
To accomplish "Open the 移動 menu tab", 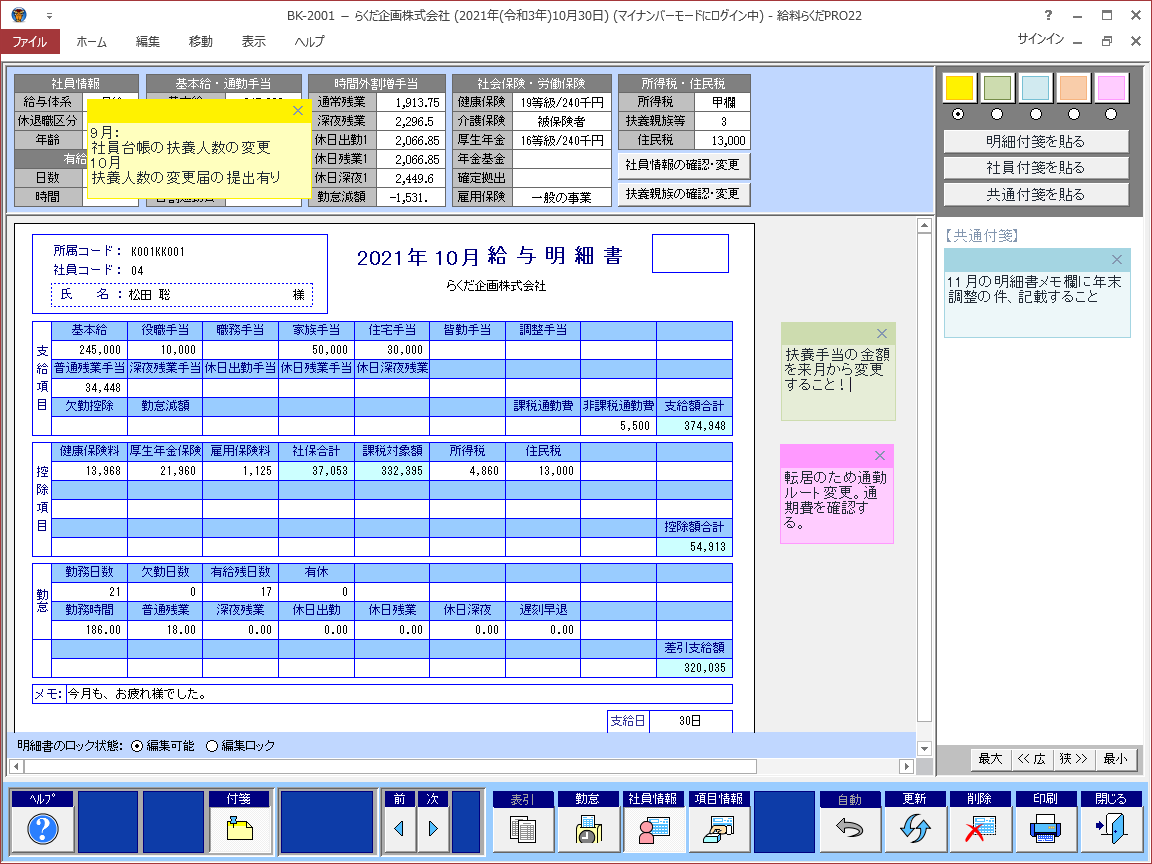I will tap(201, 42).
